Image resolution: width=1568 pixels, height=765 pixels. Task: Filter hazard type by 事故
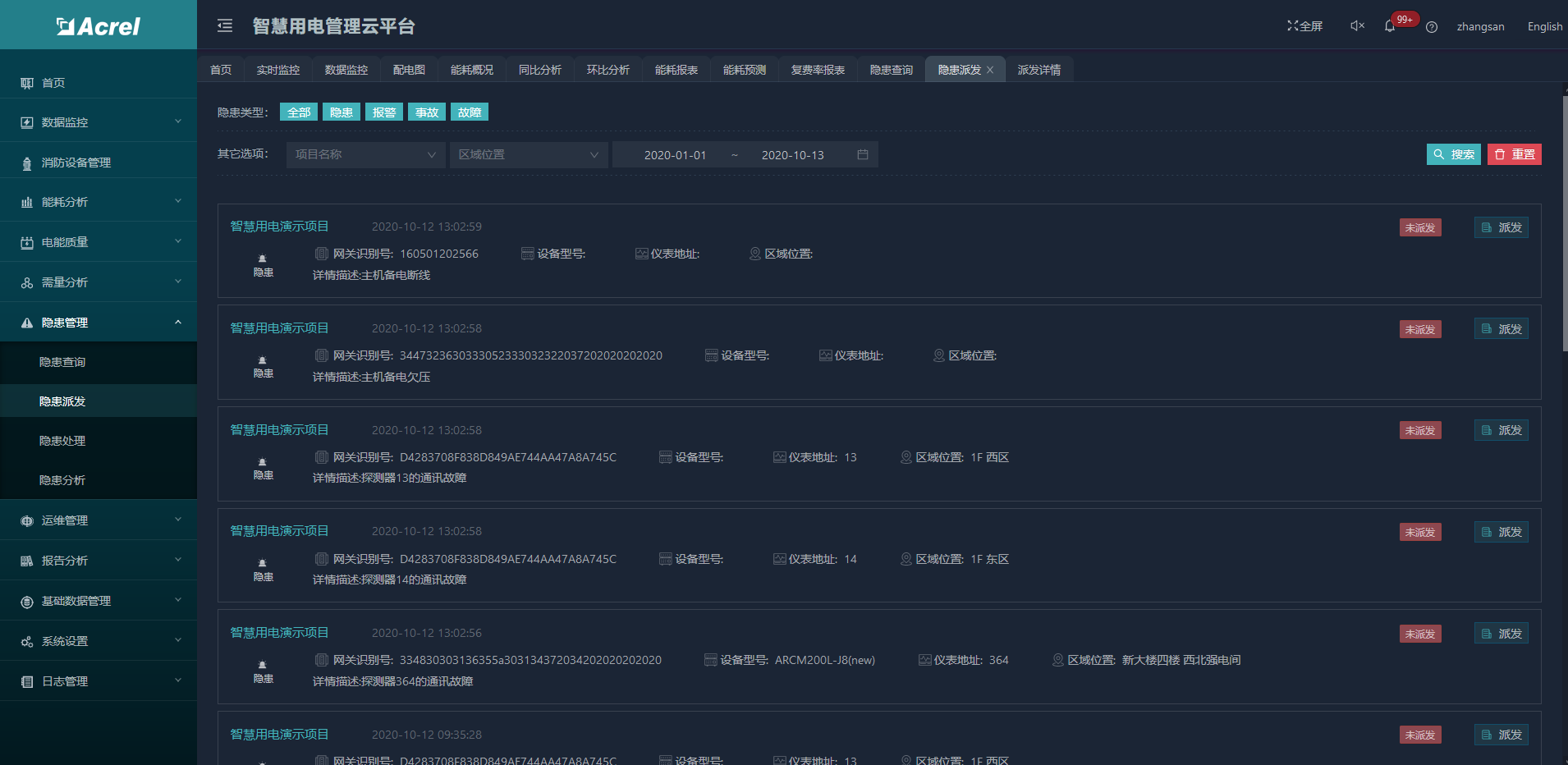pos(427,112)
